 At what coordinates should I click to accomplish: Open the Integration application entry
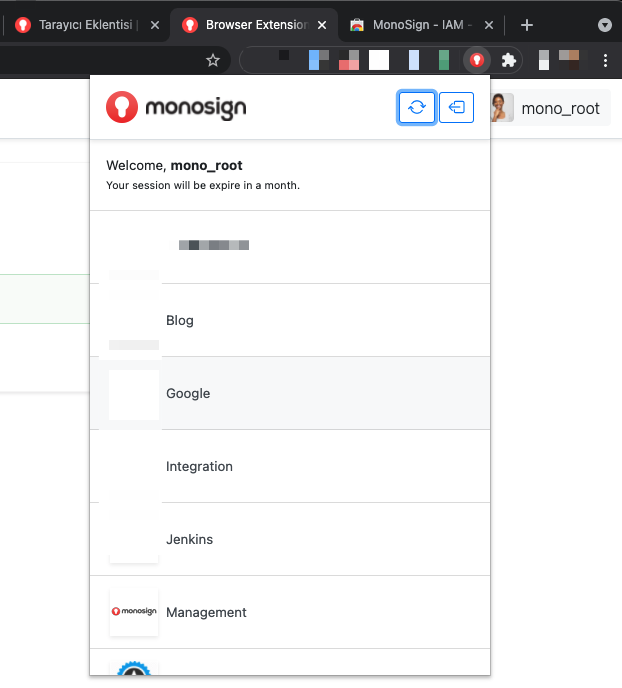click(290, 466)
